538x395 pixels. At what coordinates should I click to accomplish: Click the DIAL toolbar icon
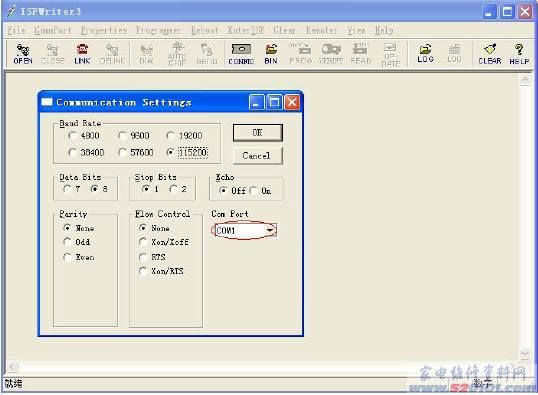click(x=147, y=54)
